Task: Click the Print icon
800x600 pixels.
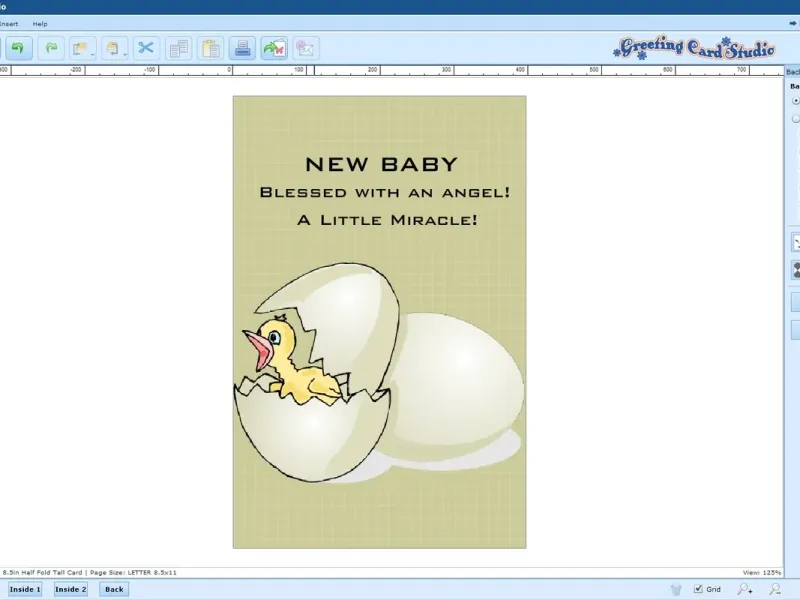Action: point(242,48)
